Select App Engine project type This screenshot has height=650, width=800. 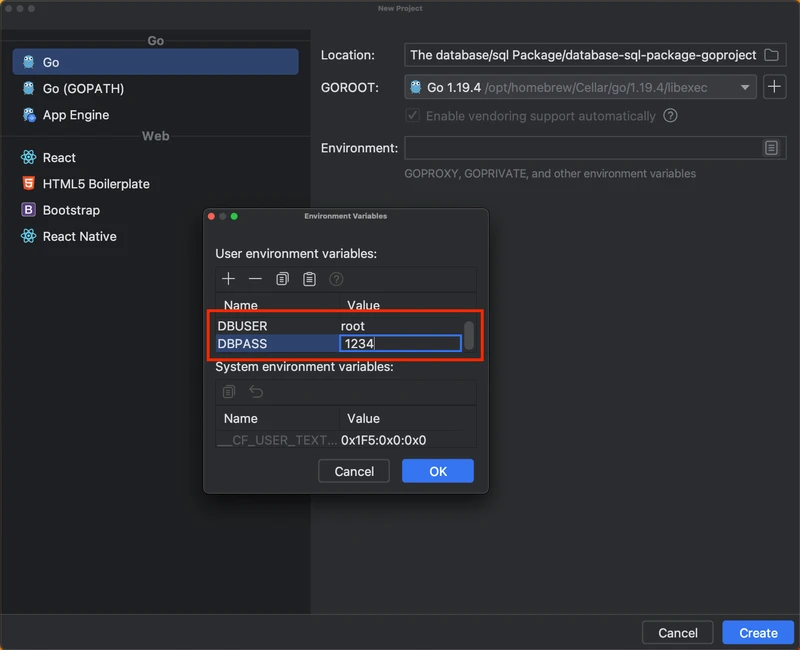75,115
